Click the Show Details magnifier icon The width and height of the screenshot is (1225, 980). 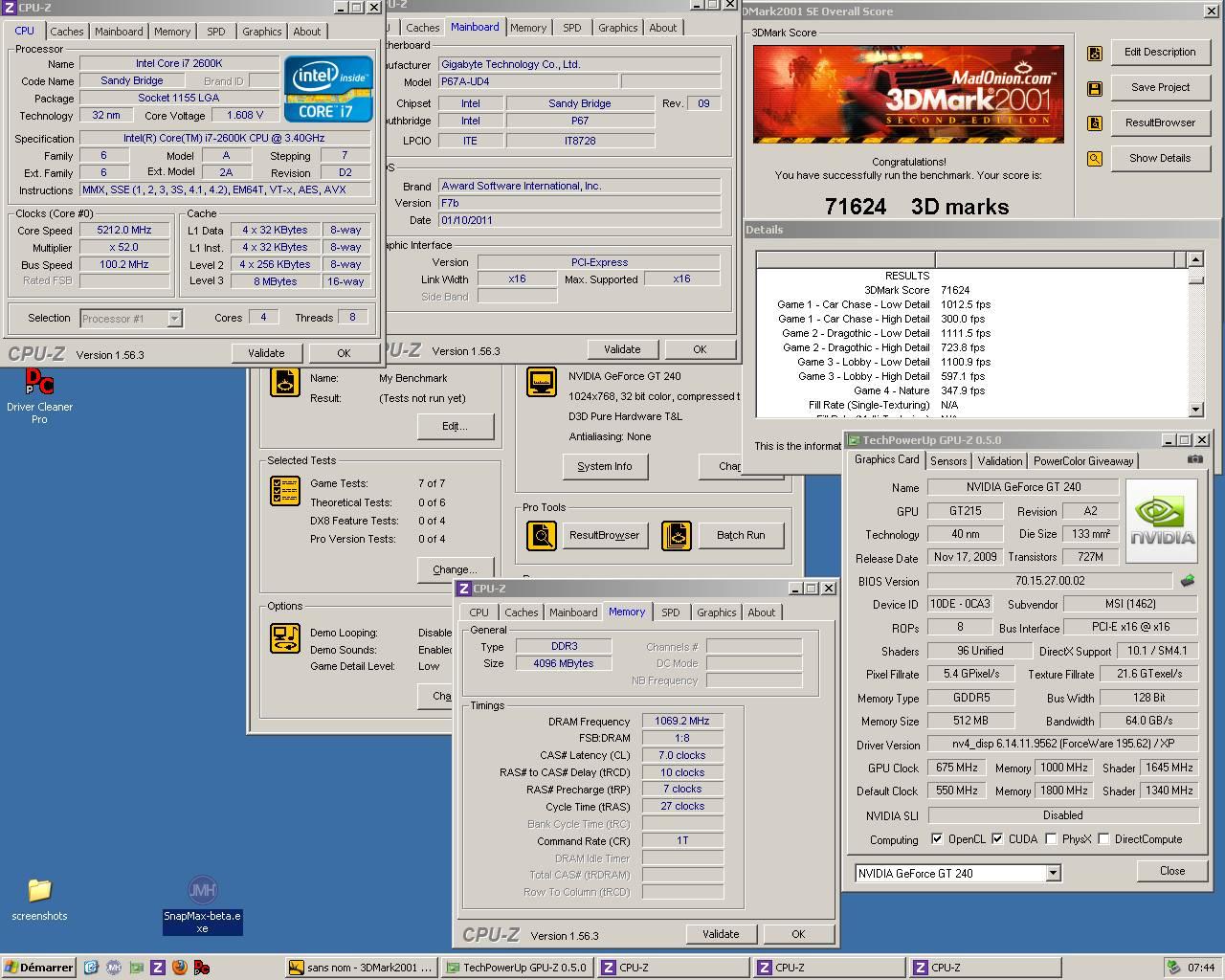(1095, 159)
